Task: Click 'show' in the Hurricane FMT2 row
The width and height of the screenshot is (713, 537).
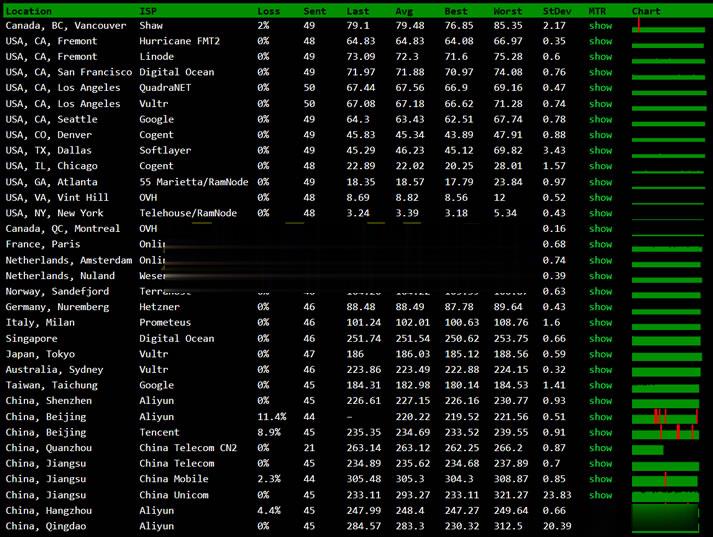Action: click(600, 41)
